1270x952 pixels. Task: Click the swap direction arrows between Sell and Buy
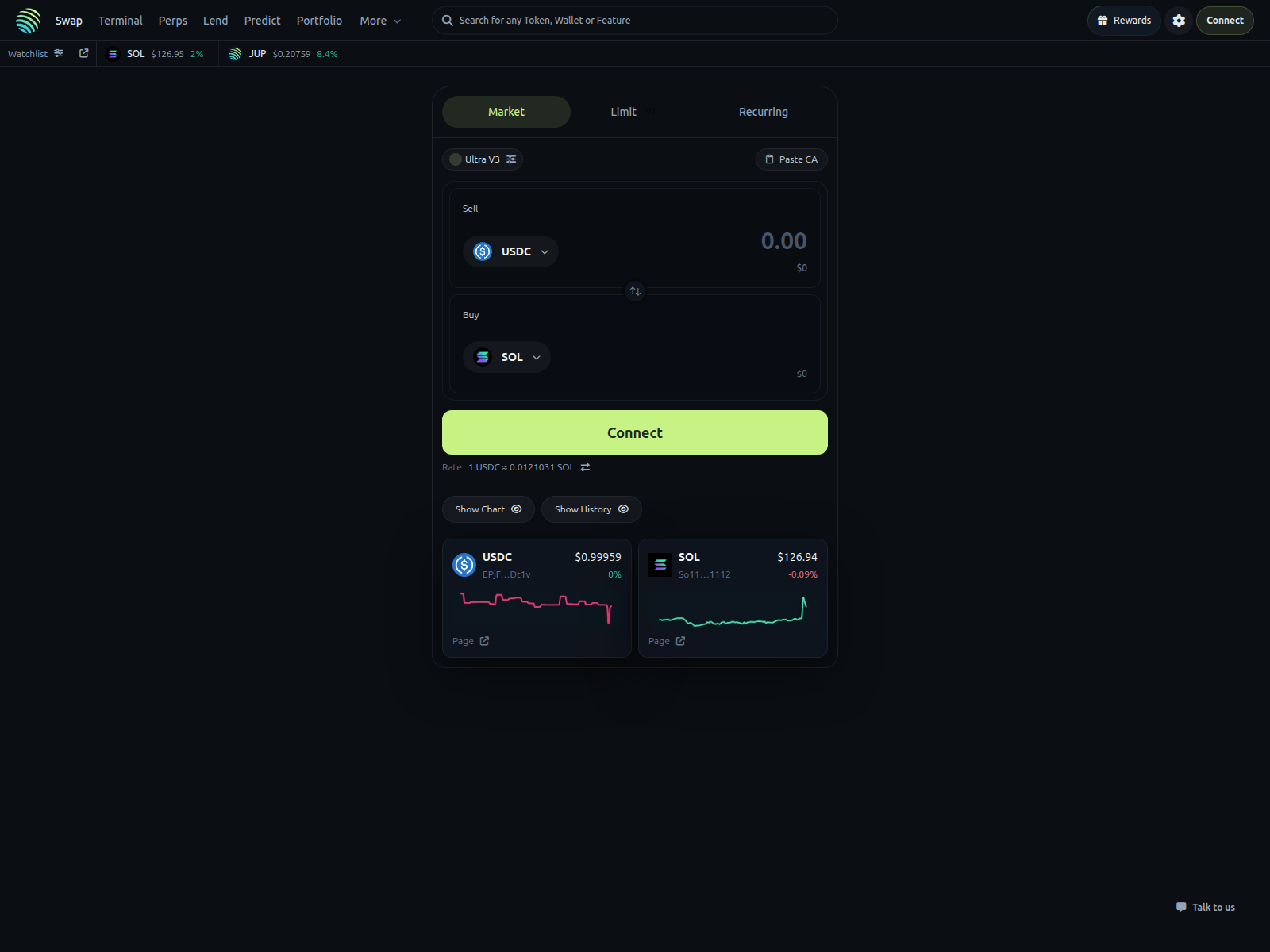click(x=634, y=291)
